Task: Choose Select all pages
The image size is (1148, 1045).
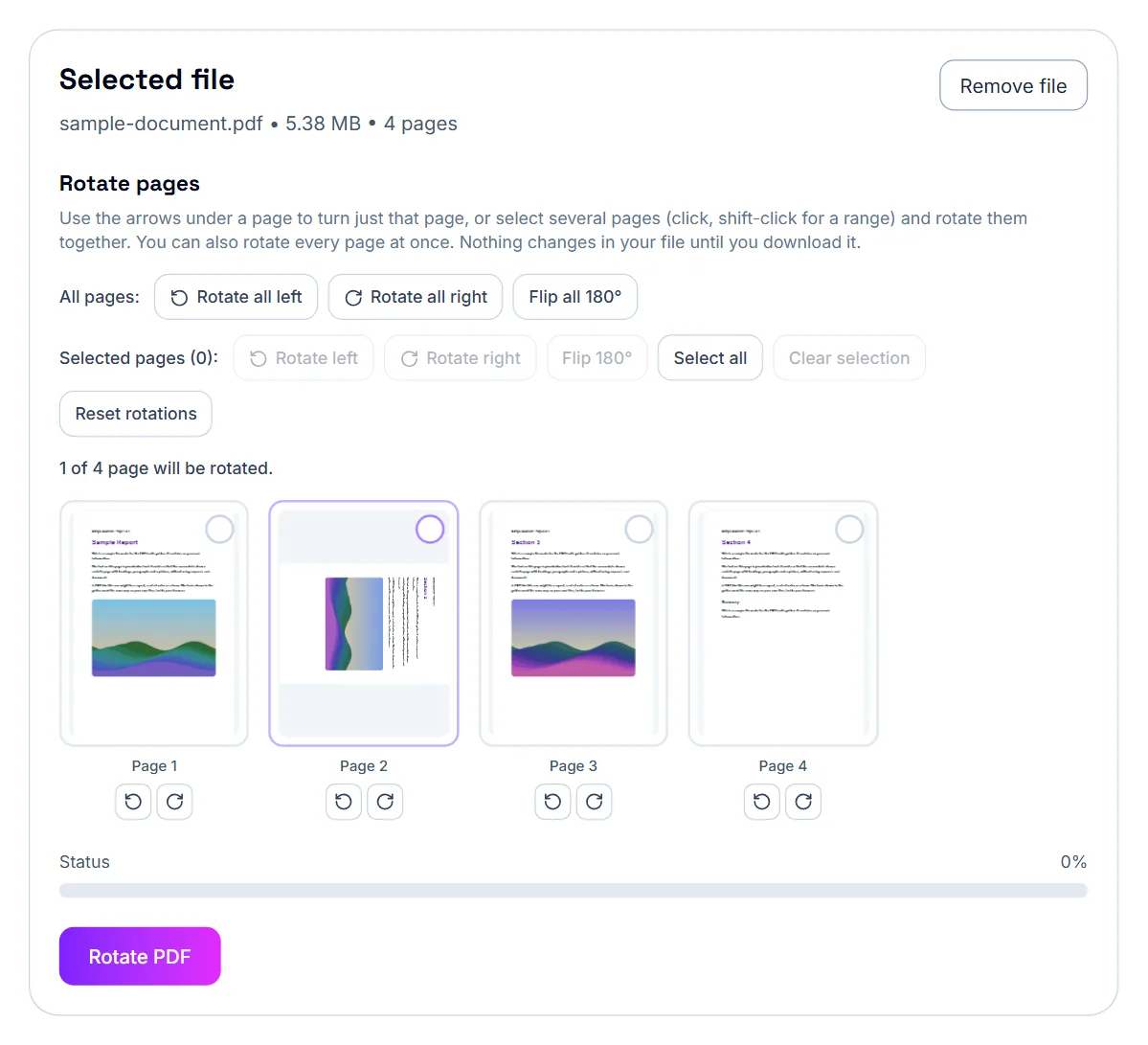Action: point(710,358)
